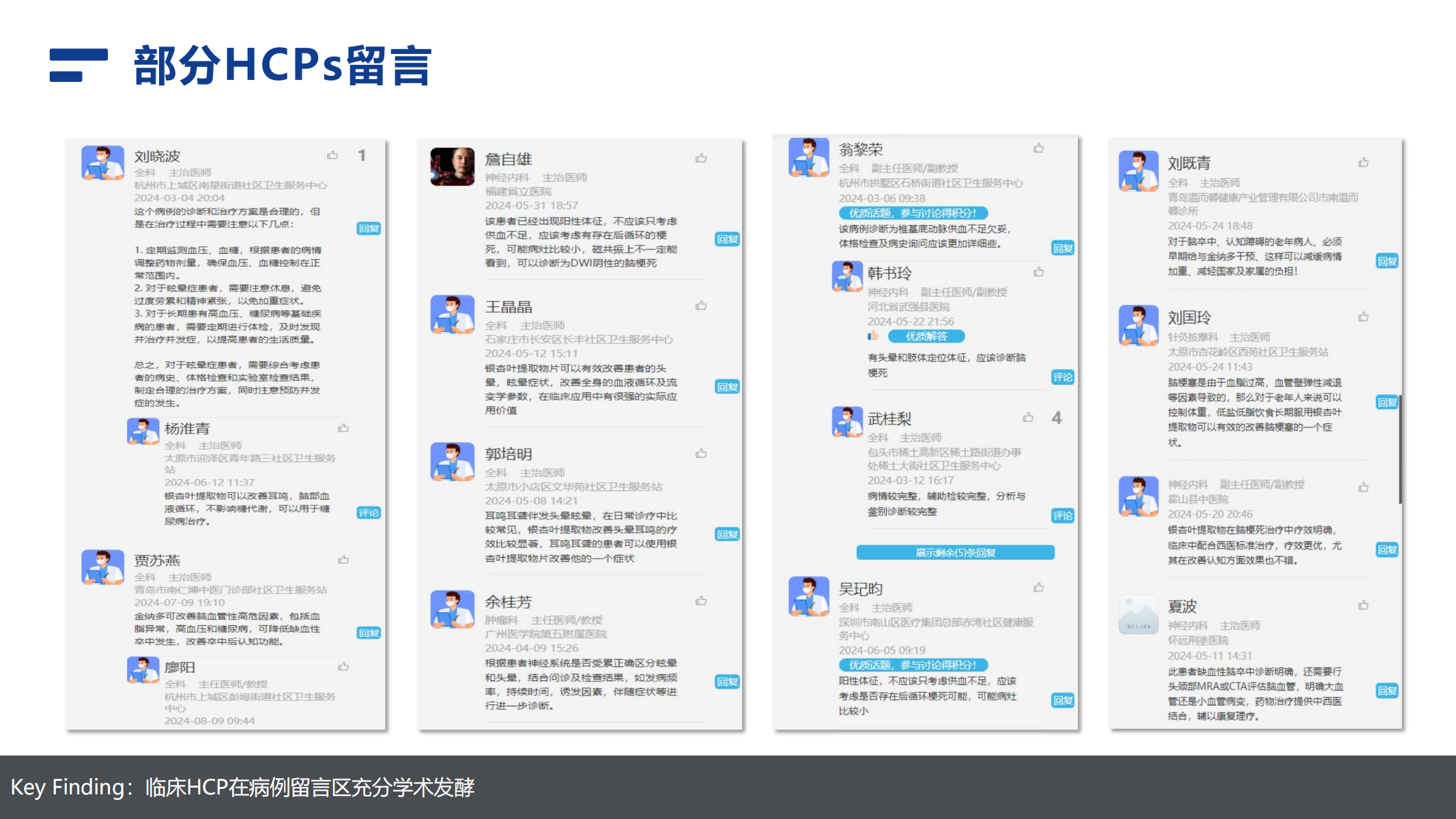
Task: Like 武桂梨's comment with 4 likes
Action: [1028, 418]
